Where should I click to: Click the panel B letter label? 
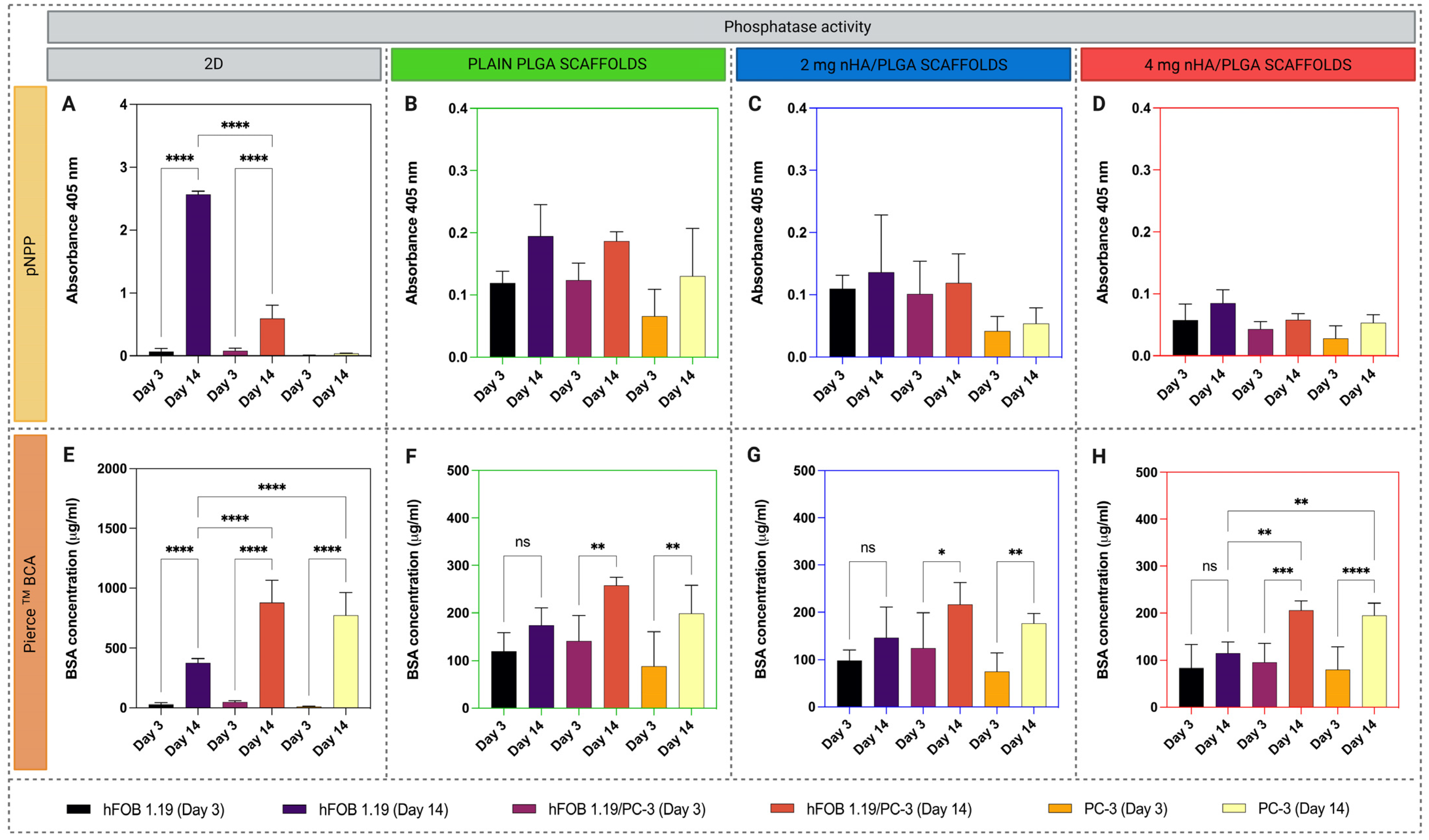pyautogui.click(x=411, y=104)
